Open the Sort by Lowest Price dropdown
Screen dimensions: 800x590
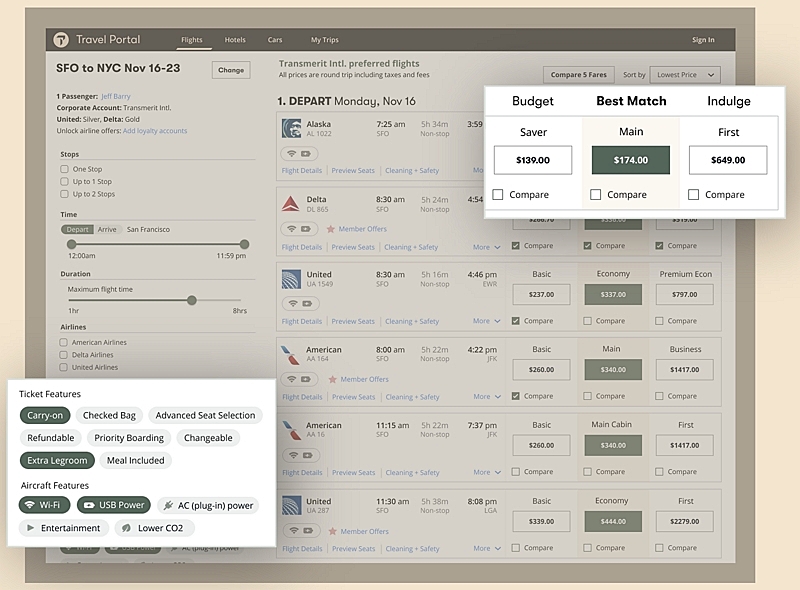685,75
